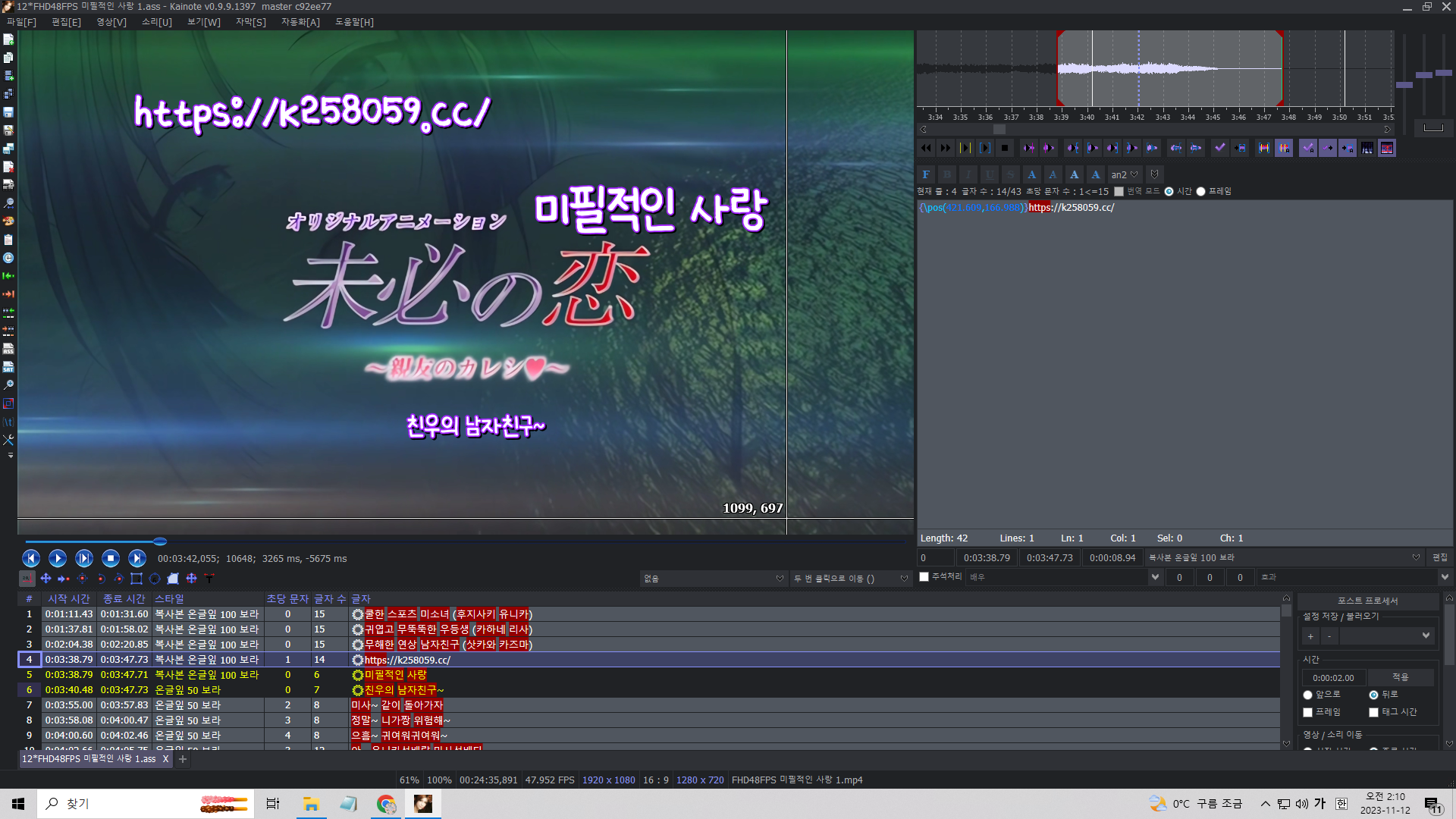1456x819 pixels.
Task: Open the style dropdown 복사본 온글잎 100 보라
Action: tap(1285, 557)
